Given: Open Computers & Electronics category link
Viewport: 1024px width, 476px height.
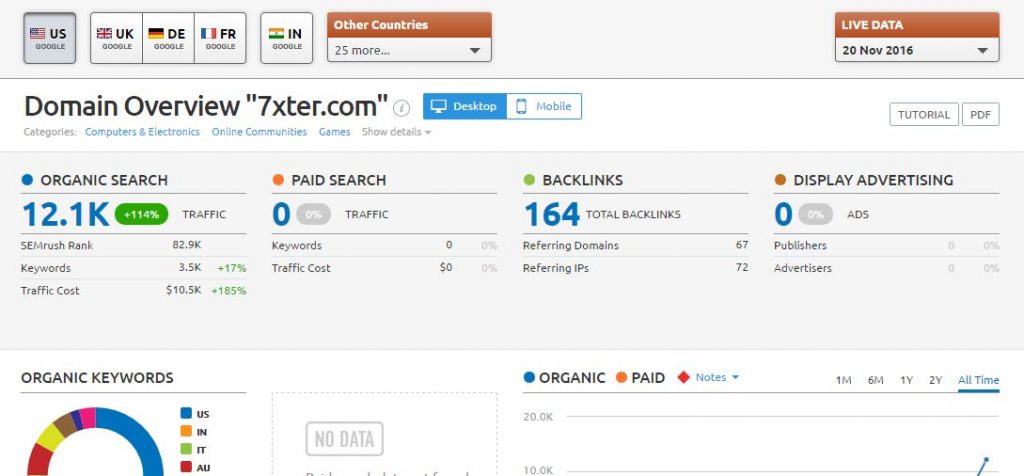Looking at the screenshot, I should (x=142, y=132).
